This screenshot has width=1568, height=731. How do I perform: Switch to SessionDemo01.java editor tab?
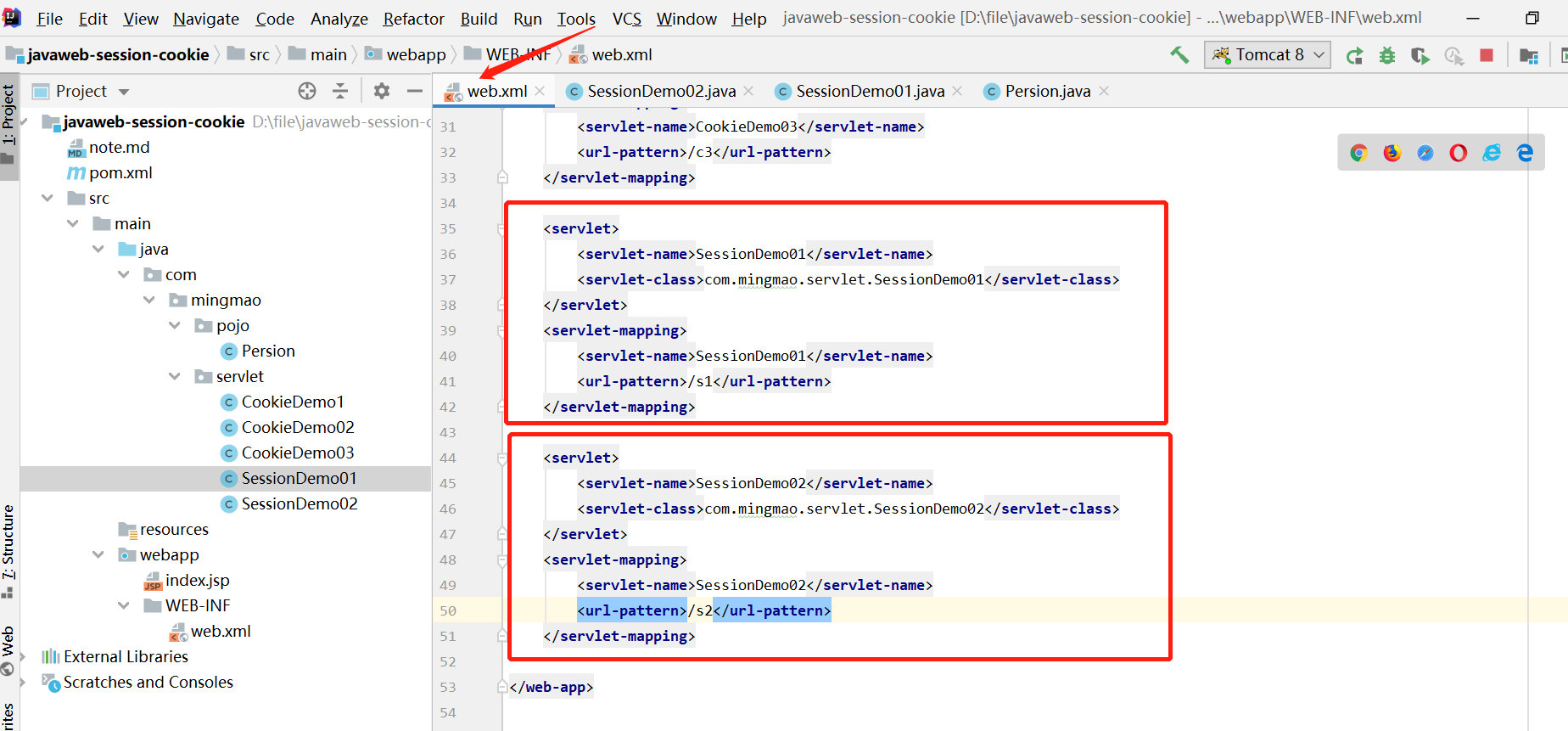click(x=870, y=91)
